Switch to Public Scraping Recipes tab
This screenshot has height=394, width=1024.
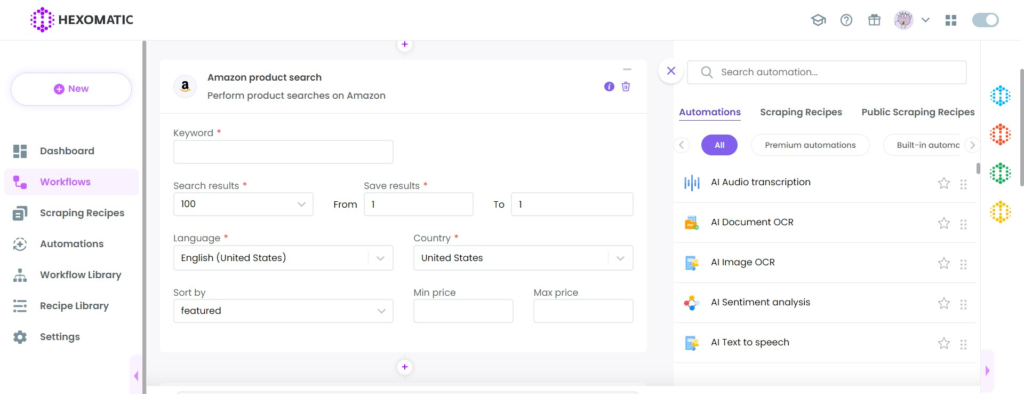[x=918, y=112]
